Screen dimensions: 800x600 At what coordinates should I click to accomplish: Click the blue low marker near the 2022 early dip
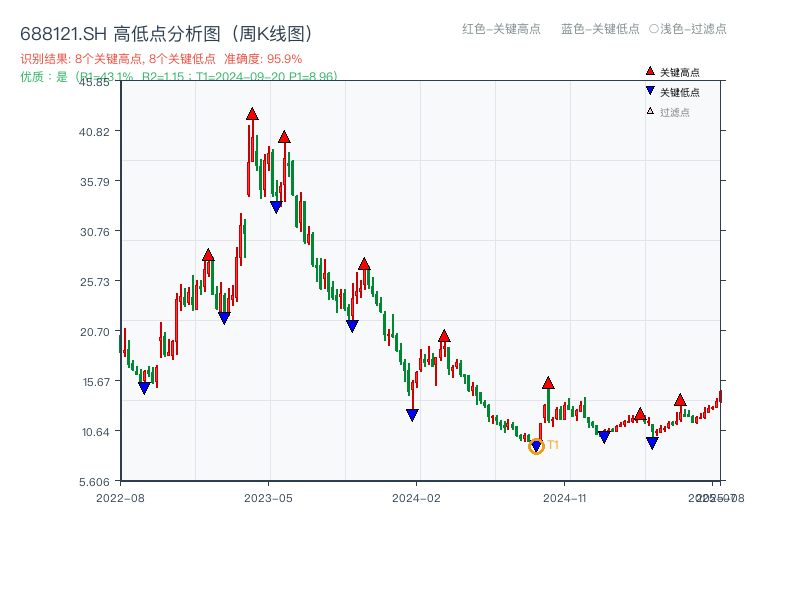pos(145,387)
